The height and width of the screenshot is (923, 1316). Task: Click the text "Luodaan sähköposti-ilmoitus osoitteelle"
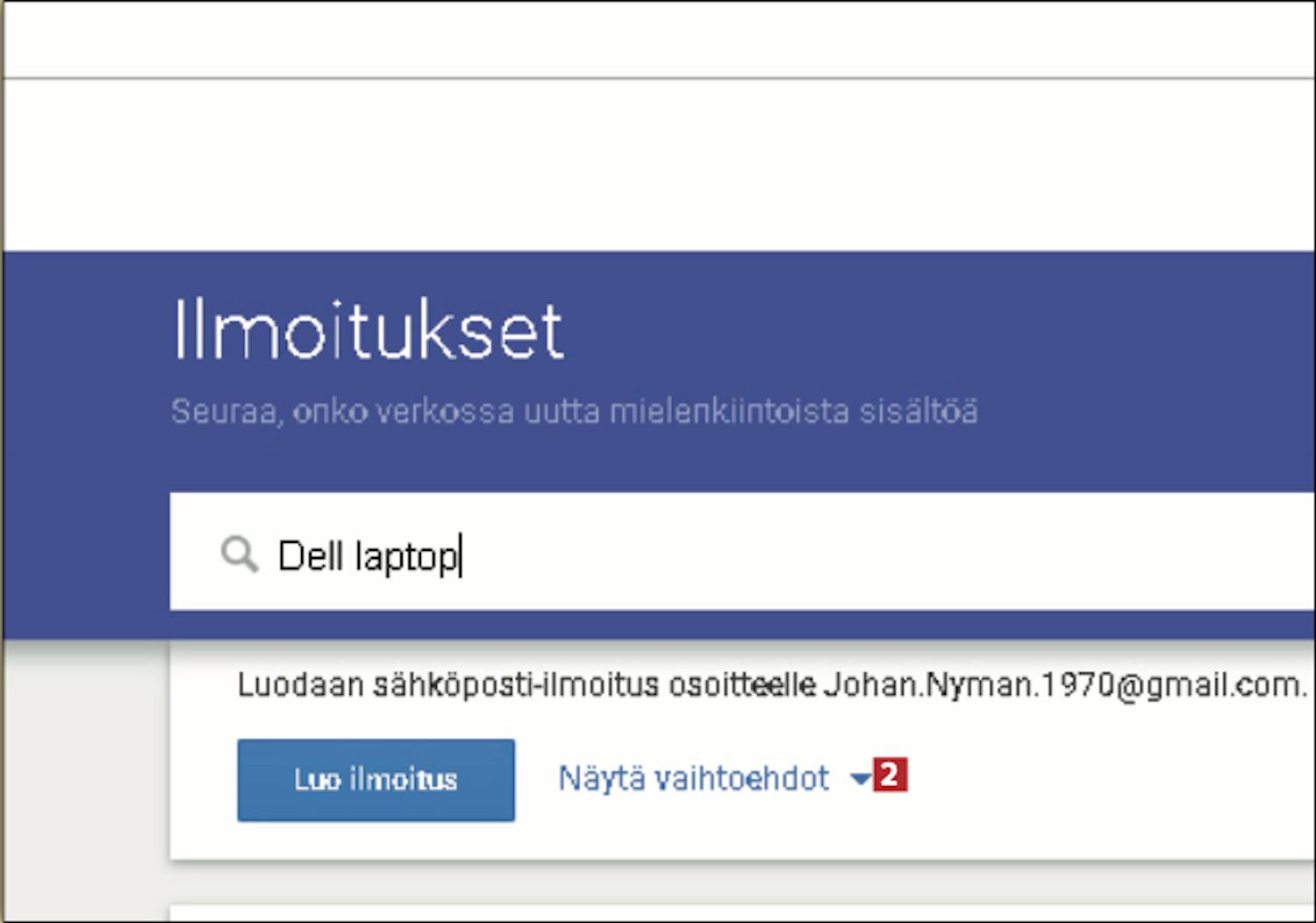tap(526, 684)
